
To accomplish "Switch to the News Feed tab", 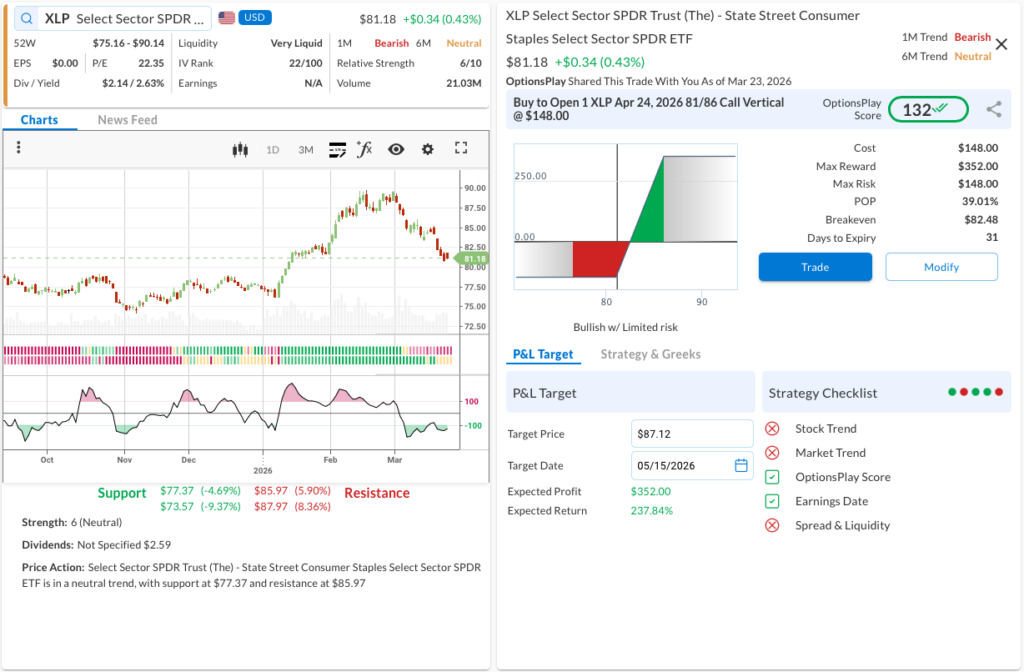I will pos(127,120).
